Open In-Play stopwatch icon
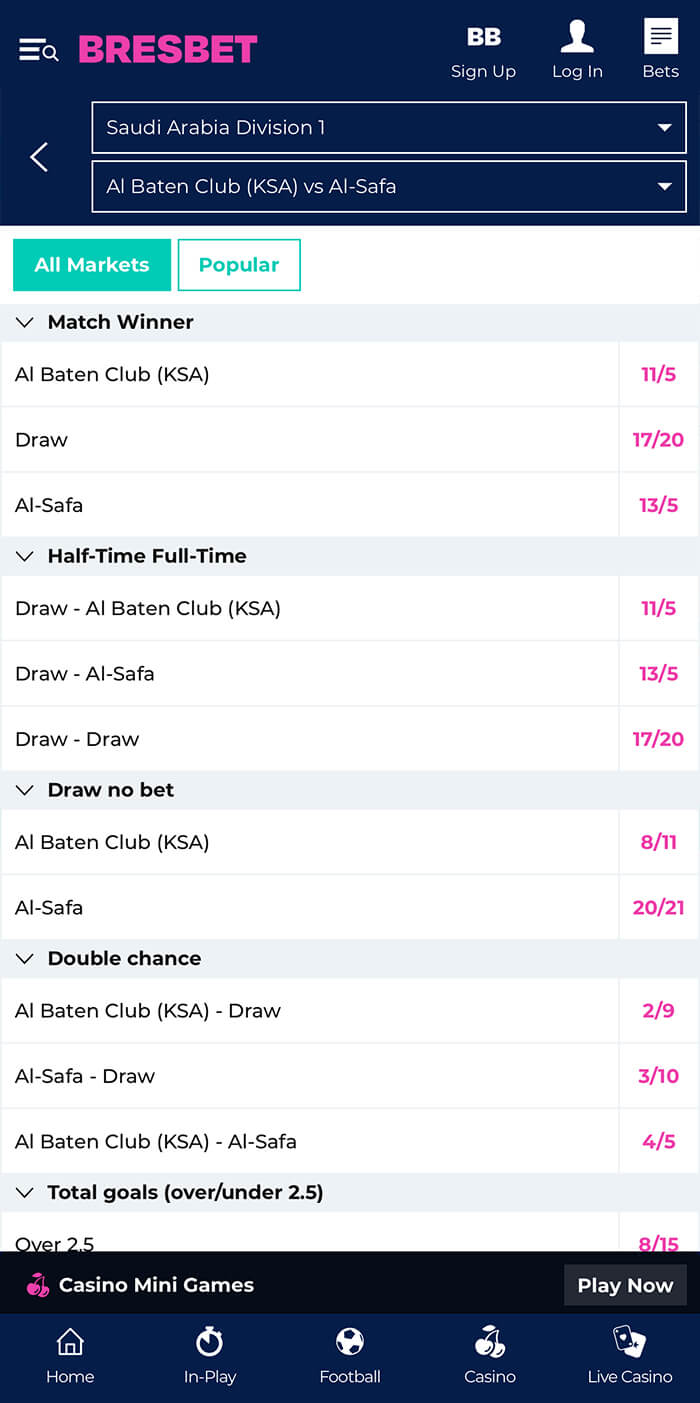700x1403 pixels. coord(210,1340)
